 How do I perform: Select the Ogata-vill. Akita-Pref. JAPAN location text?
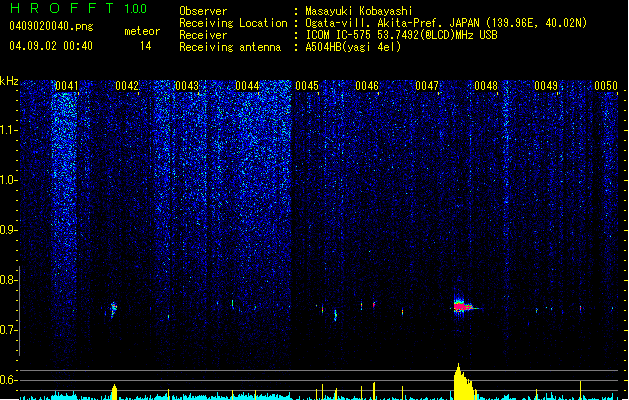[x=446, y=23]
